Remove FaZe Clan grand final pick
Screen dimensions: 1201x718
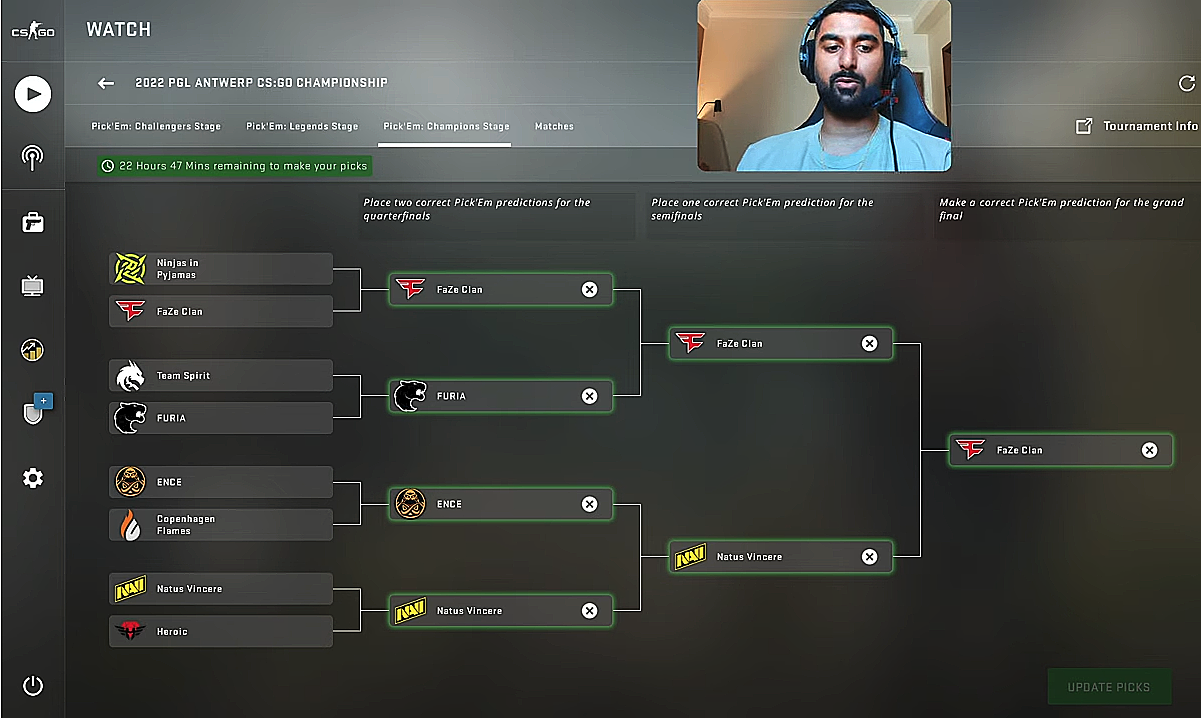click(1150, 450)
